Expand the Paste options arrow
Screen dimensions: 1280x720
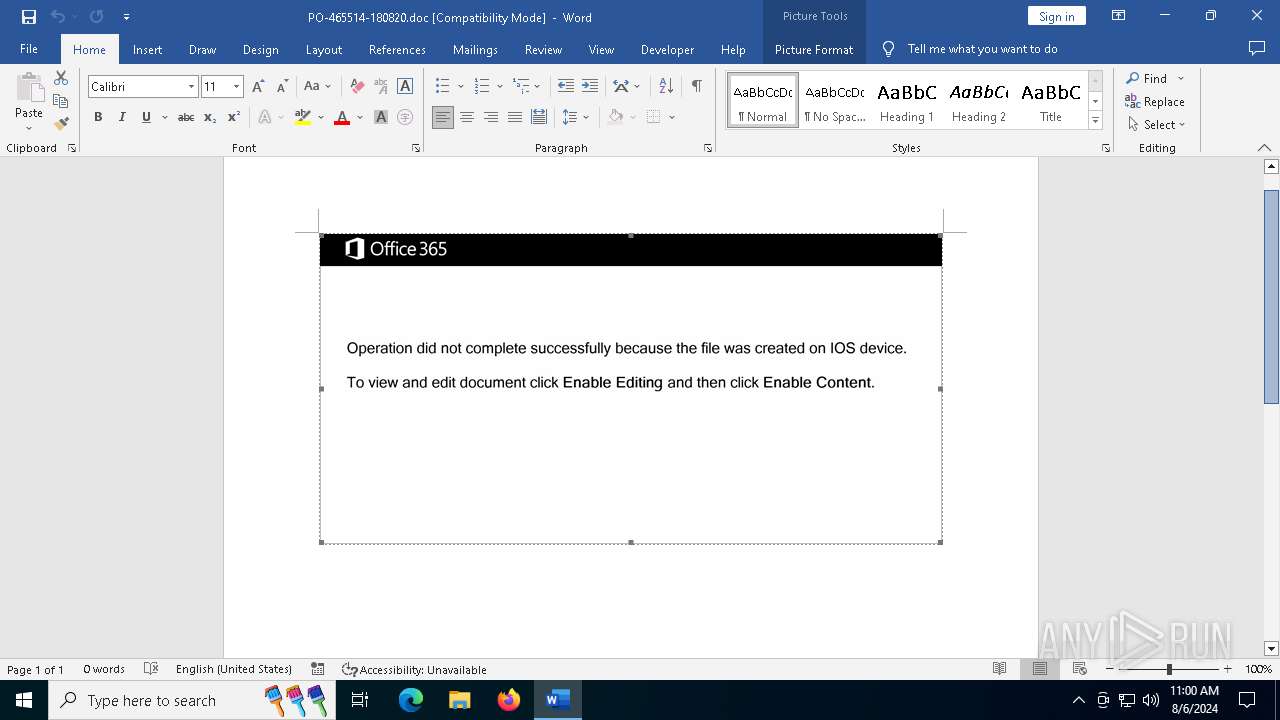(x=29, y=128)
